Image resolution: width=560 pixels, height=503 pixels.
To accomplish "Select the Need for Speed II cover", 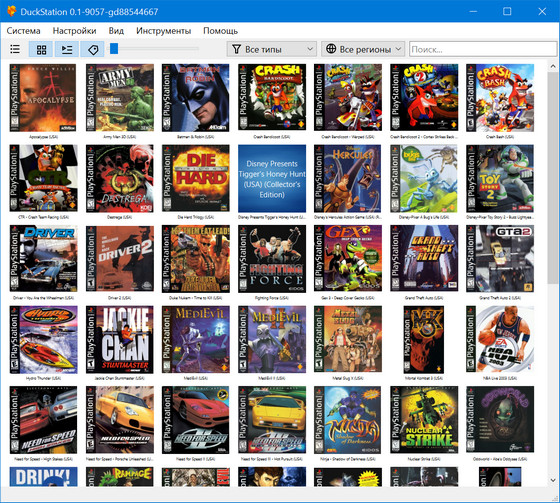I will (x=196, y=420).
